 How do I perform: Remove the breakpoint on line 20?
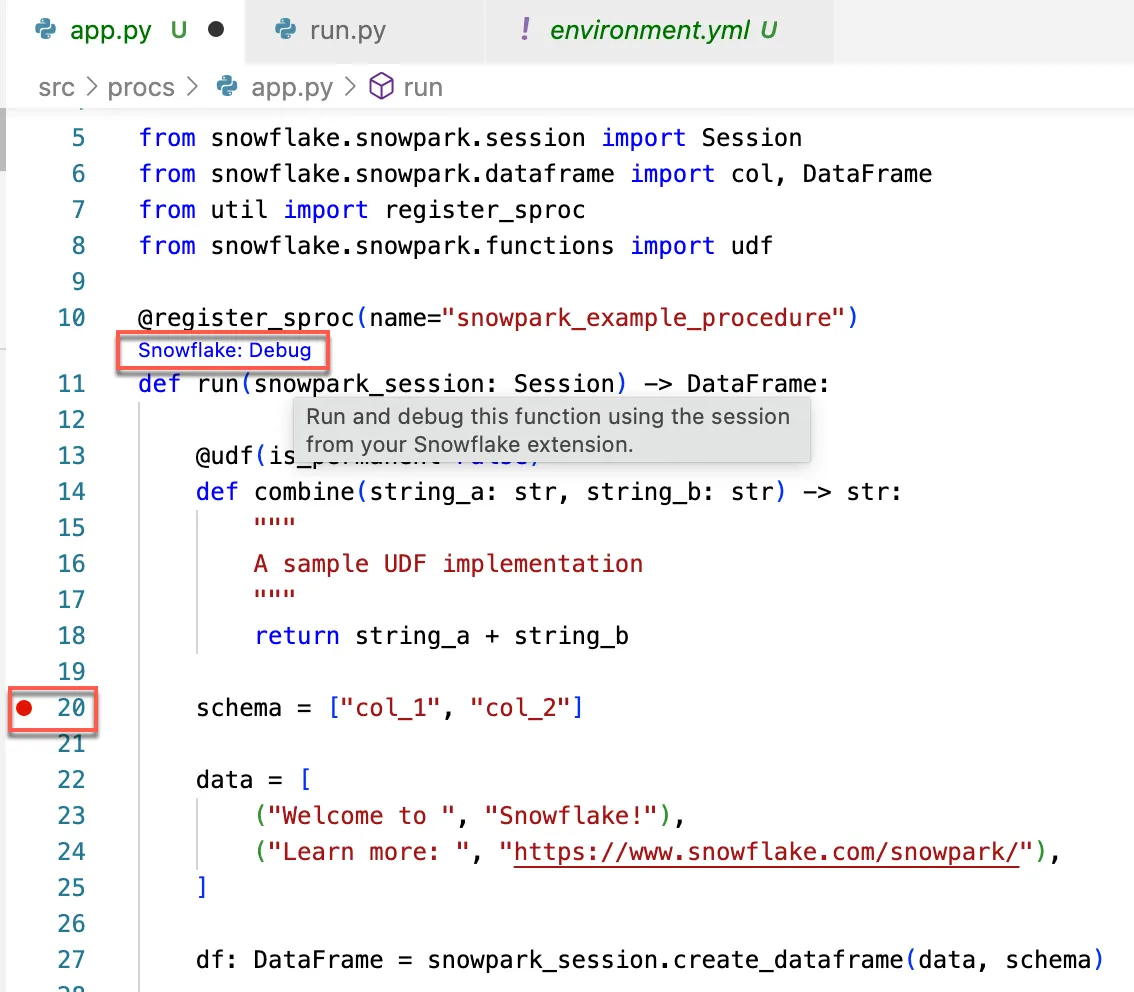point(24,707)
